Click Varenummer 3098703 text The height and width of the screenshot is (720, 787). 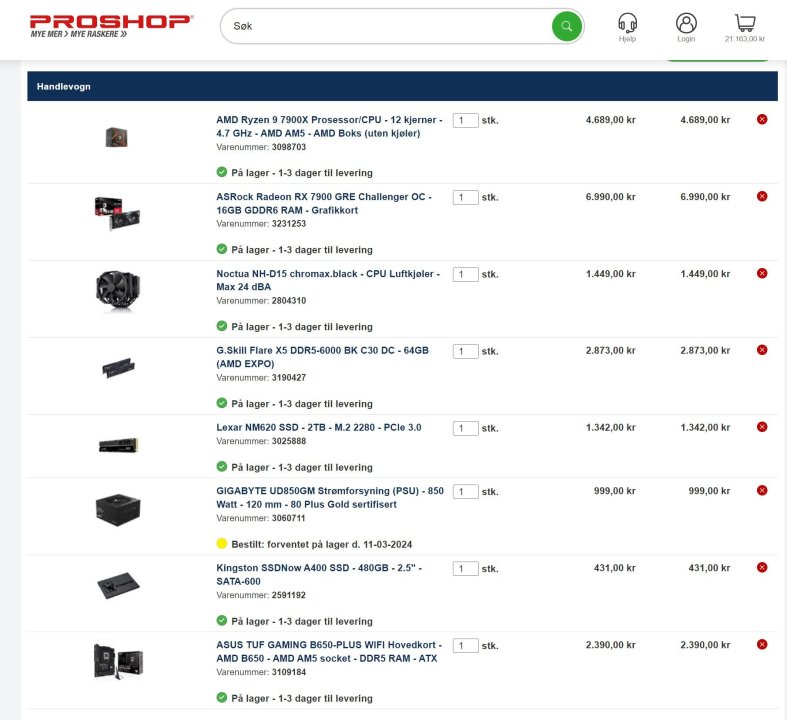[261, 147]
